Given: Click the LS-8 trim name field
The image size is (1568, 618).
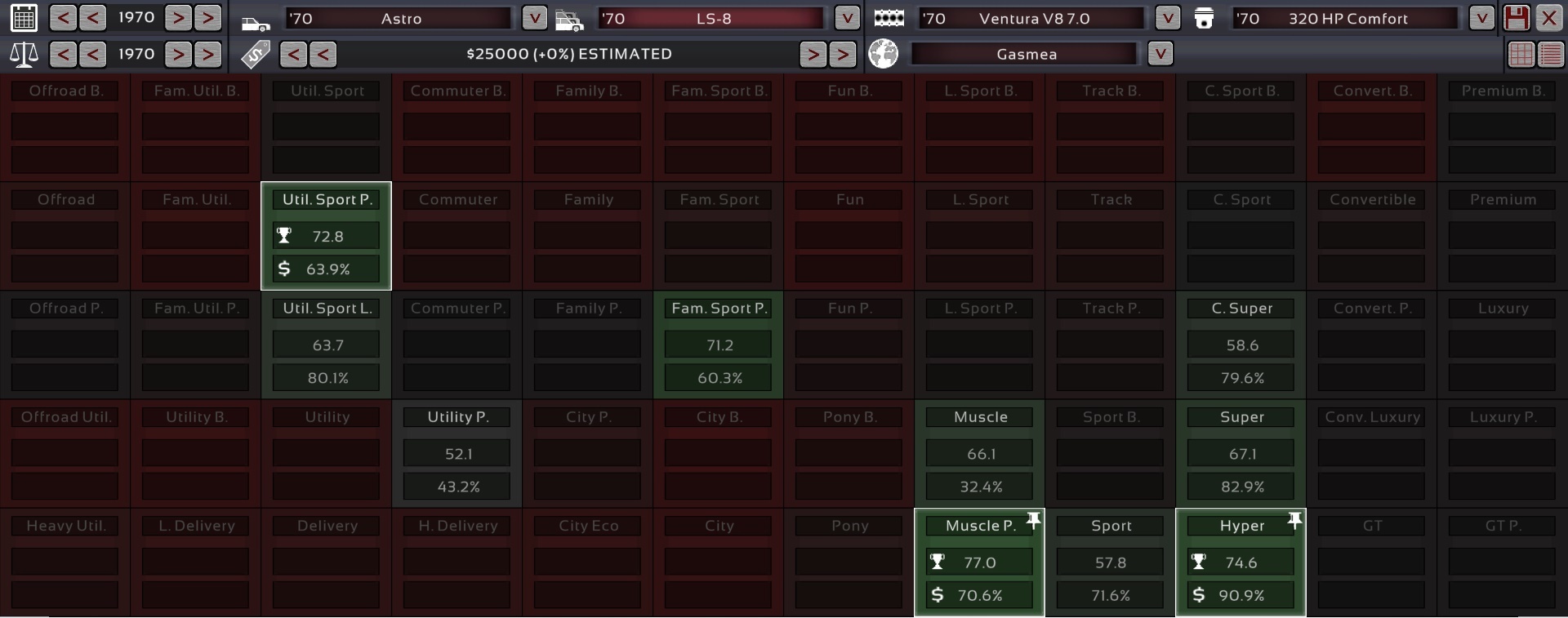Looking at the screenshot, I should coord(713,18).
